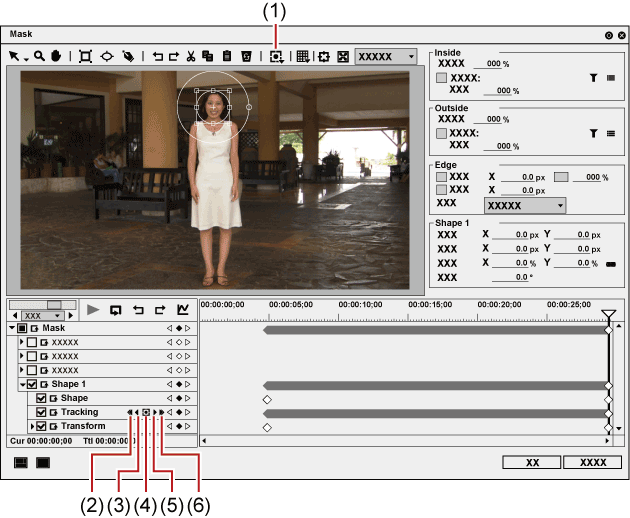Add keyframe diamond on Mask row
Screen dimensions: 630x518
click(x=179, y=328)
